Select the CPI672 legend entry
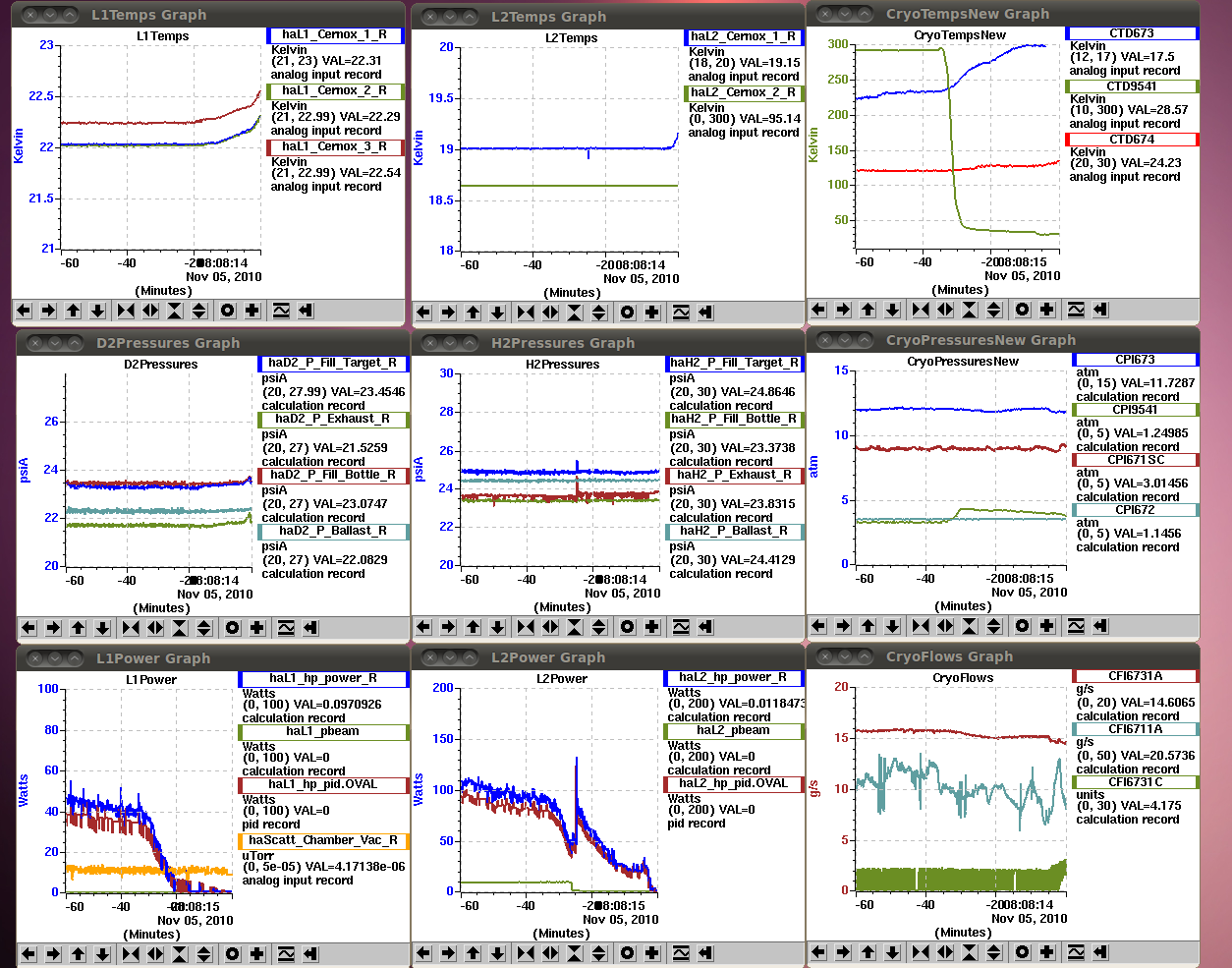The image size is (1232, 968). tap(1136, 510)
